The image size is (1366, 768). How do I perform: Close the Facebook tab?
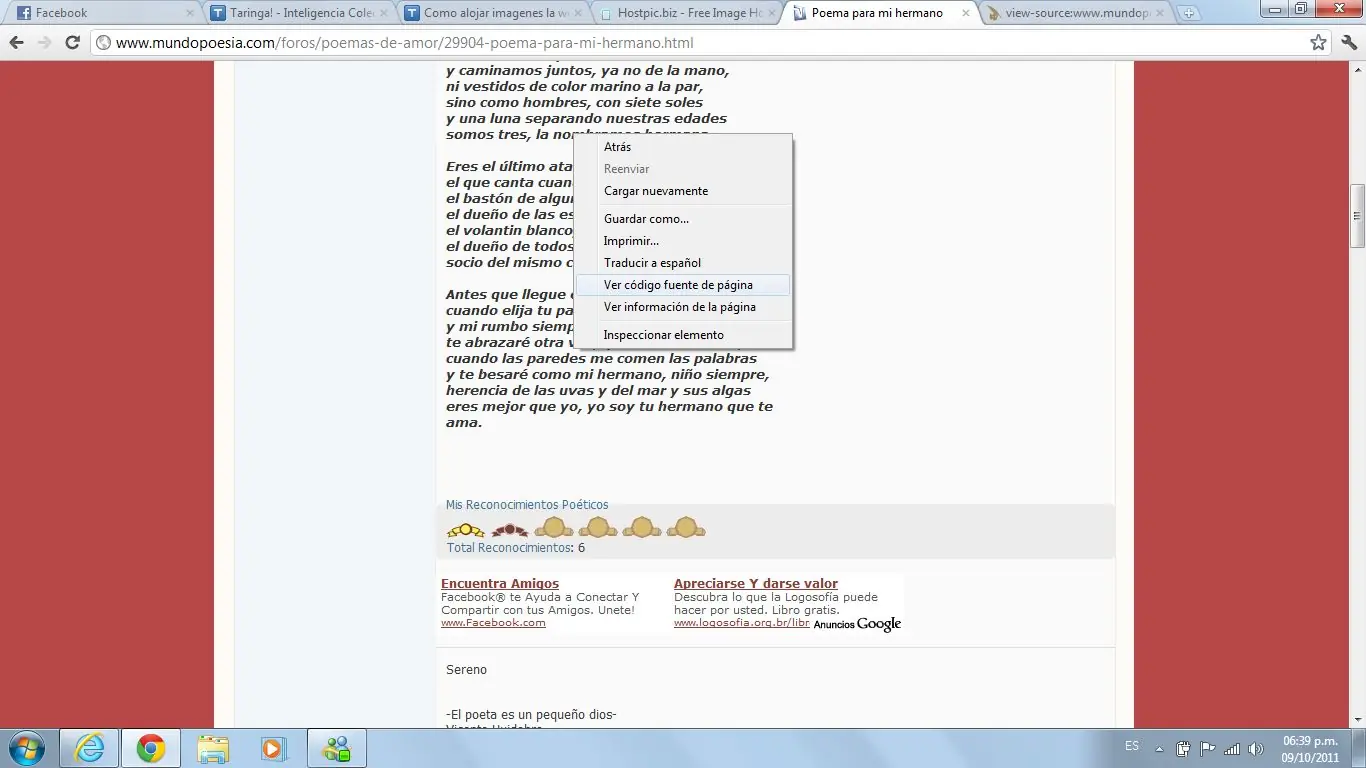[x=190, y=14]
